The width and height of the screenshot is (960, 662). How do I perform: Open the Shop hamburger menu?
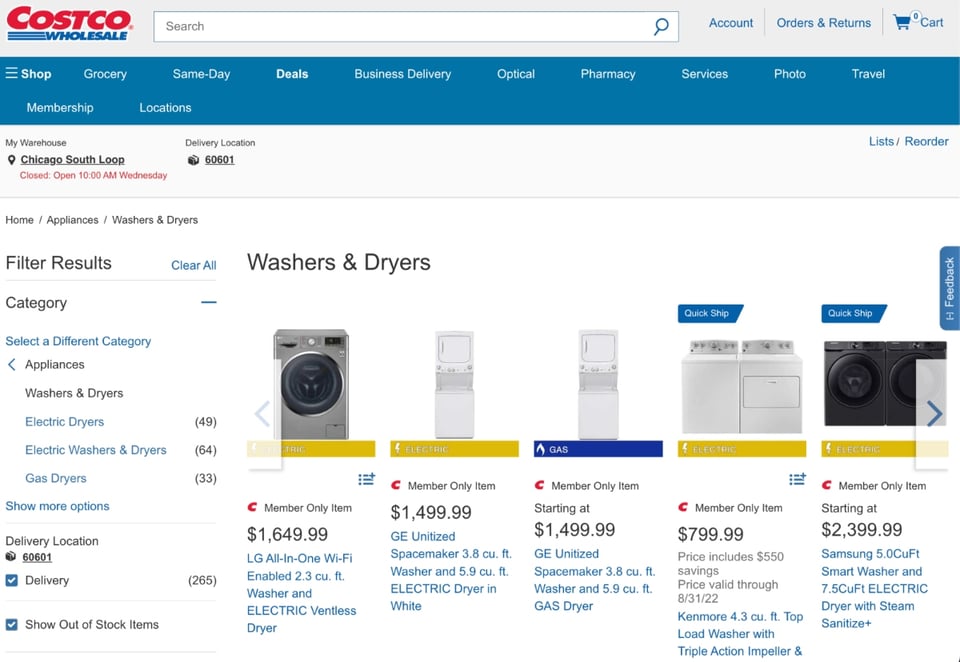pos(28,74)
